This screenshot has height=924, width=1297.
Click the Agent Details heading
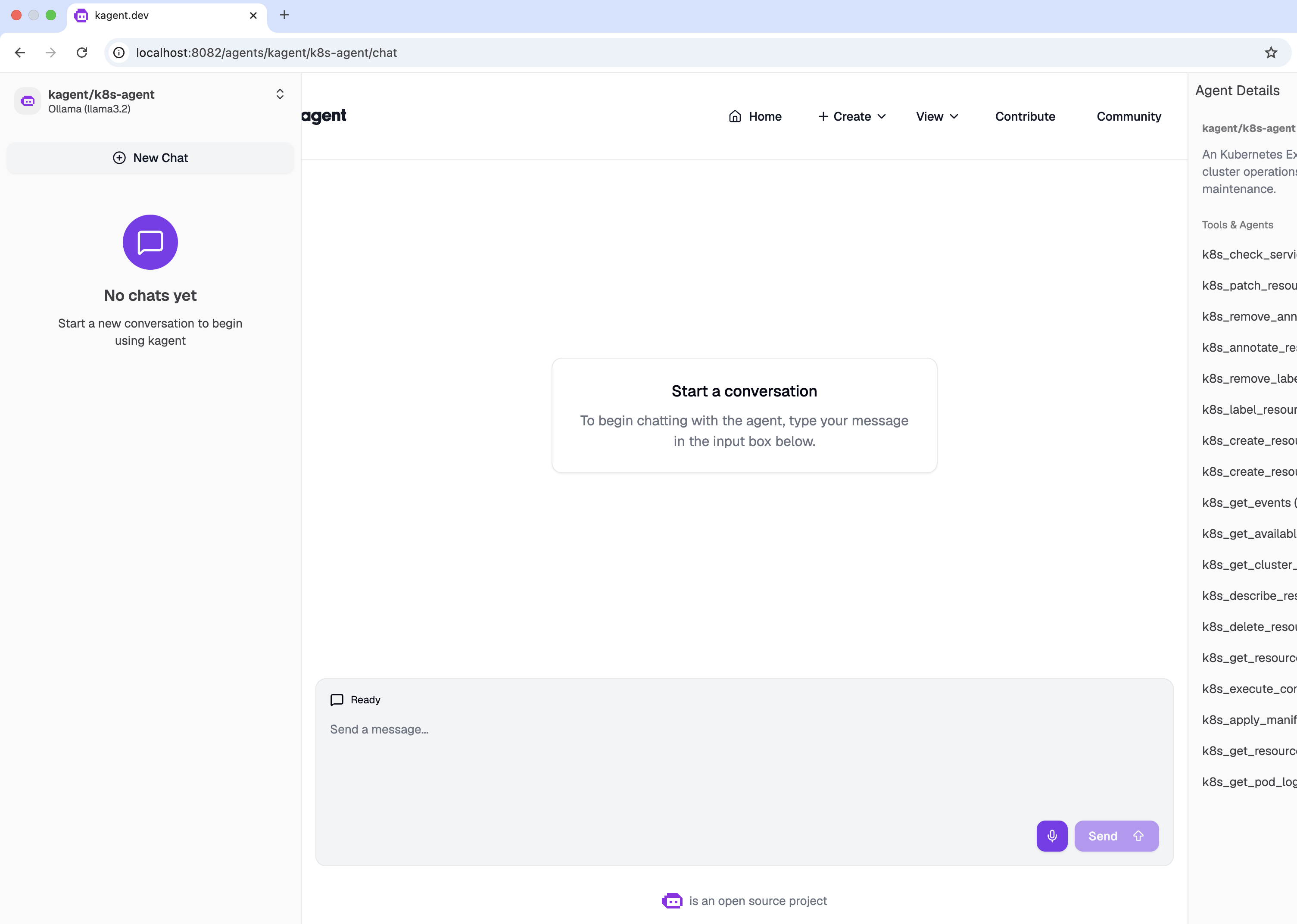pyautogui.click(x=1237, y=91)
